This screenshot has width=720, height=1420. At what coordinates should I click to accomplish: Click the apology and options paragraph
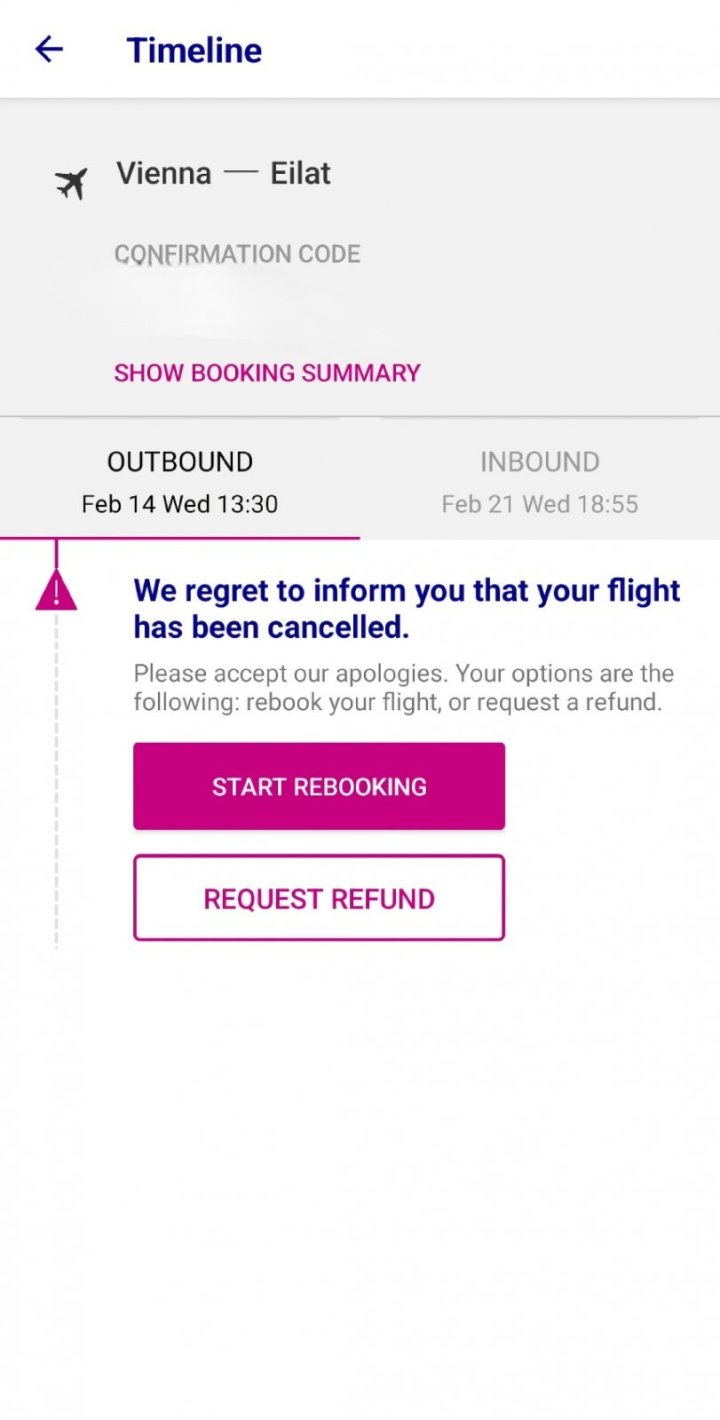404,687
